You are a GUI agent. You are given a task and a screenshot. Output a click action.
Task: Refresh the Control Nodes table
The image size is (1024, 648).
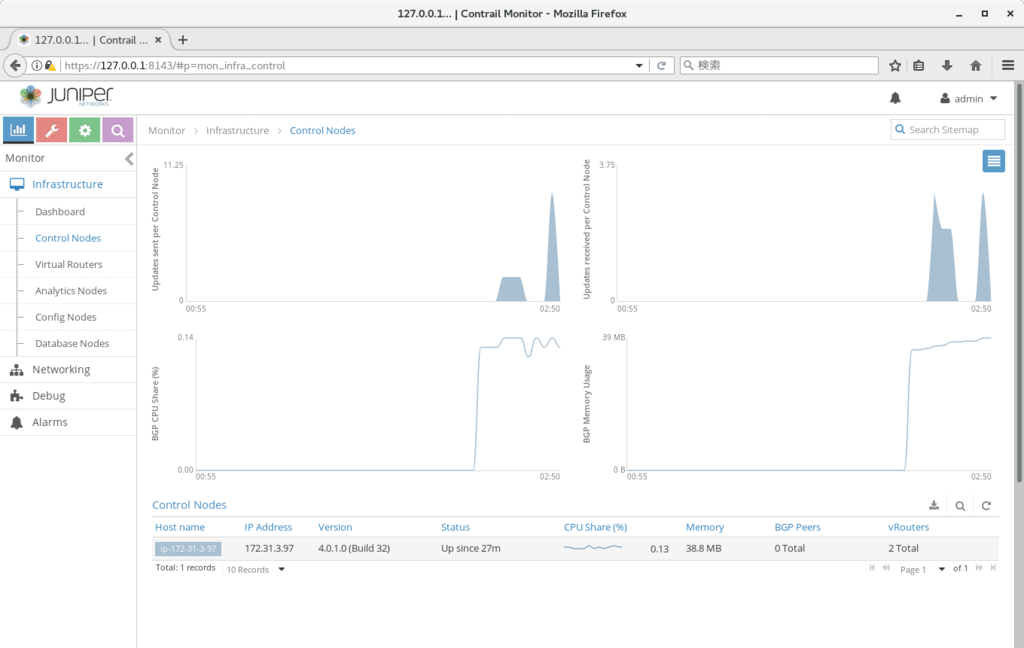[x=986, y=506]
